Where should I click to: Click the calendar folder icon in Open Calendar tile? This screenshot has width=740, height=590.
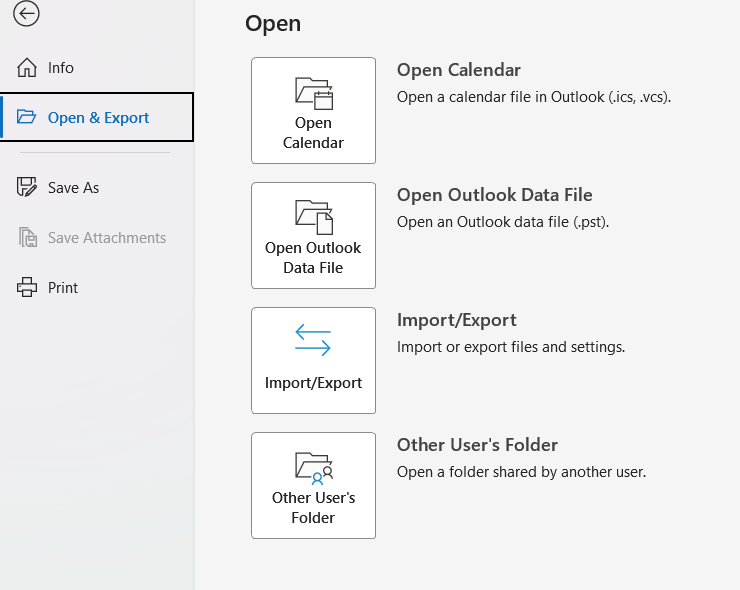314,93
